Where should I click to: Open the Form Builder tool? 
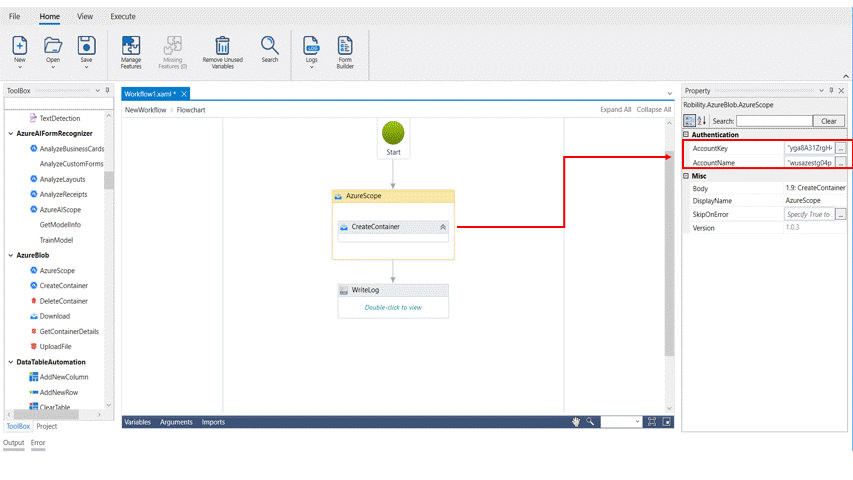tap(345, 45)
